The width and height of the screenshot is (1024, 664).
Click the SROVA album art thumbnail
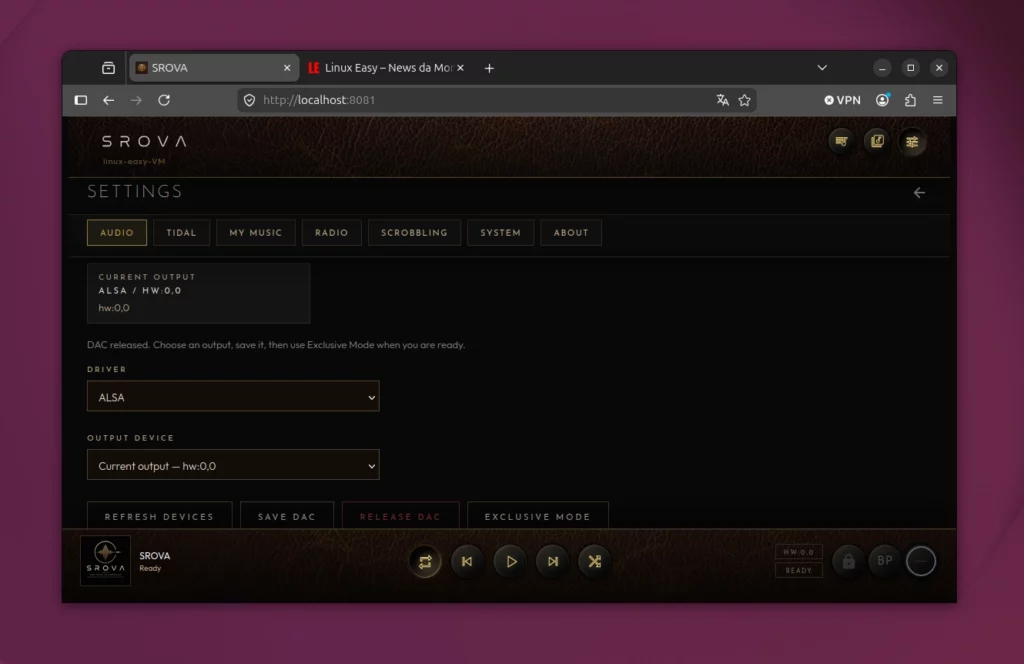pos(106,561)
